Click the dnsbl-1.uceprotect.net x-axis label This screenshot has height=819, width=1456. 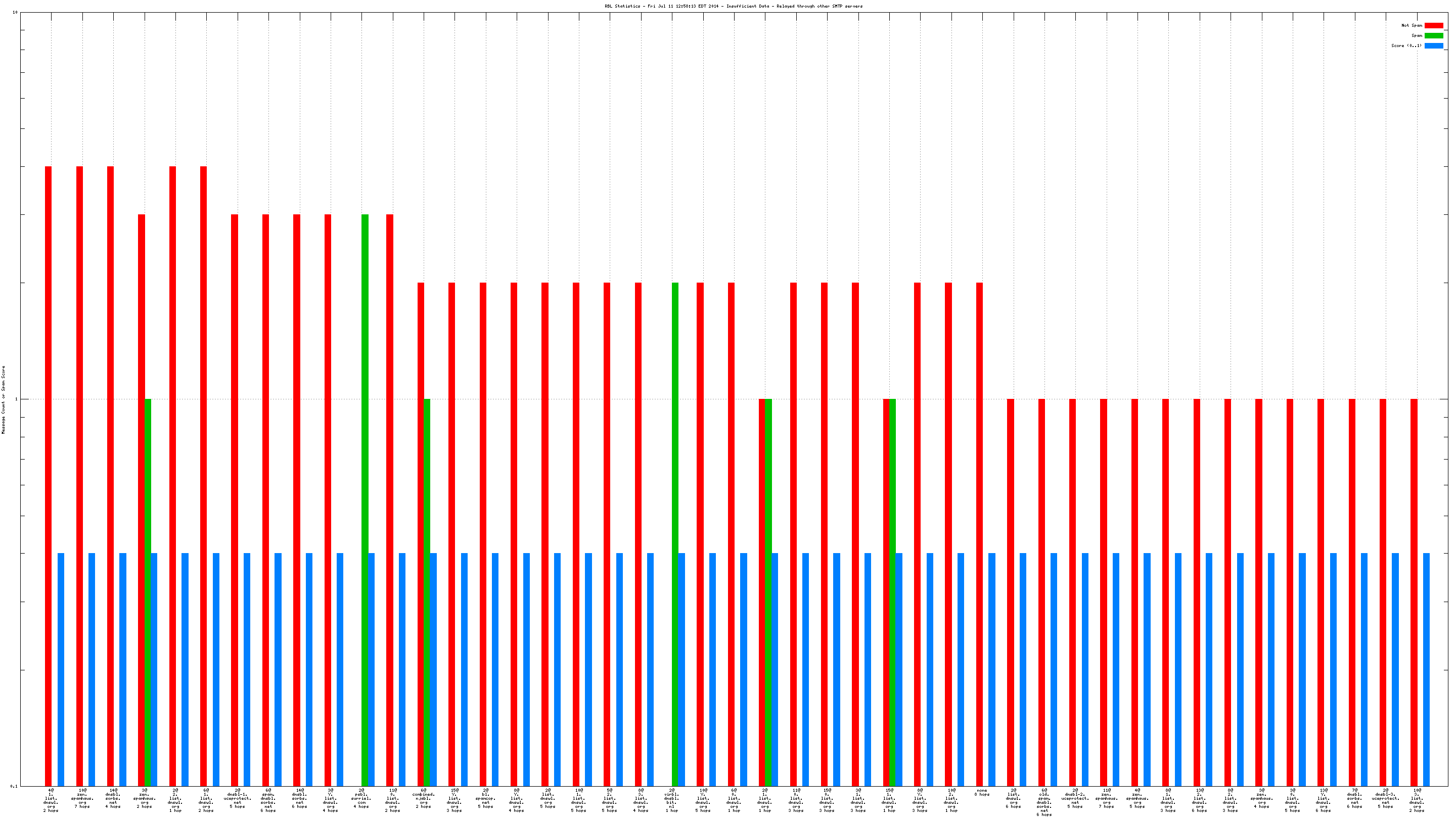pos(238,798)
